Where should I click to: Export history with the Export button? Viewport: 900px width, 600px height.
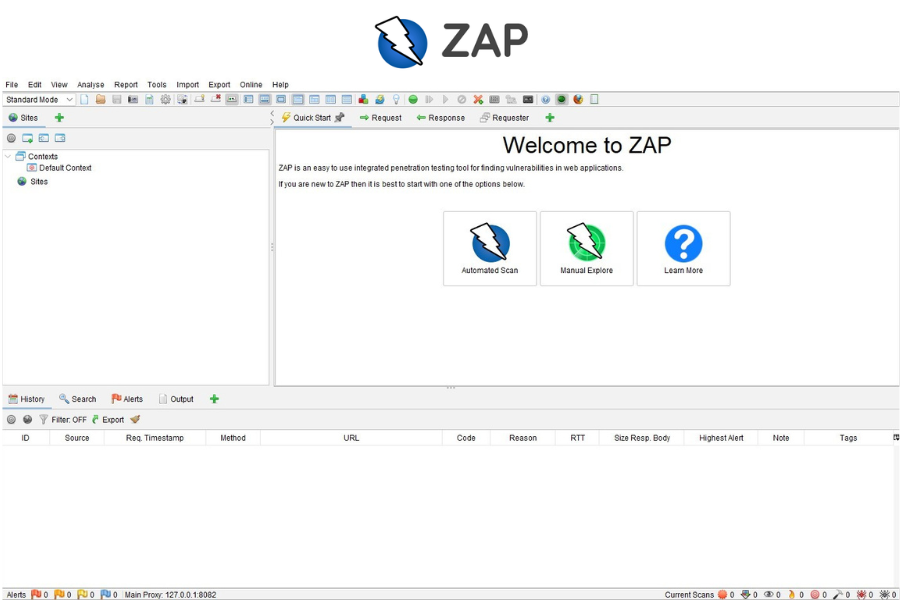(108, 420)
